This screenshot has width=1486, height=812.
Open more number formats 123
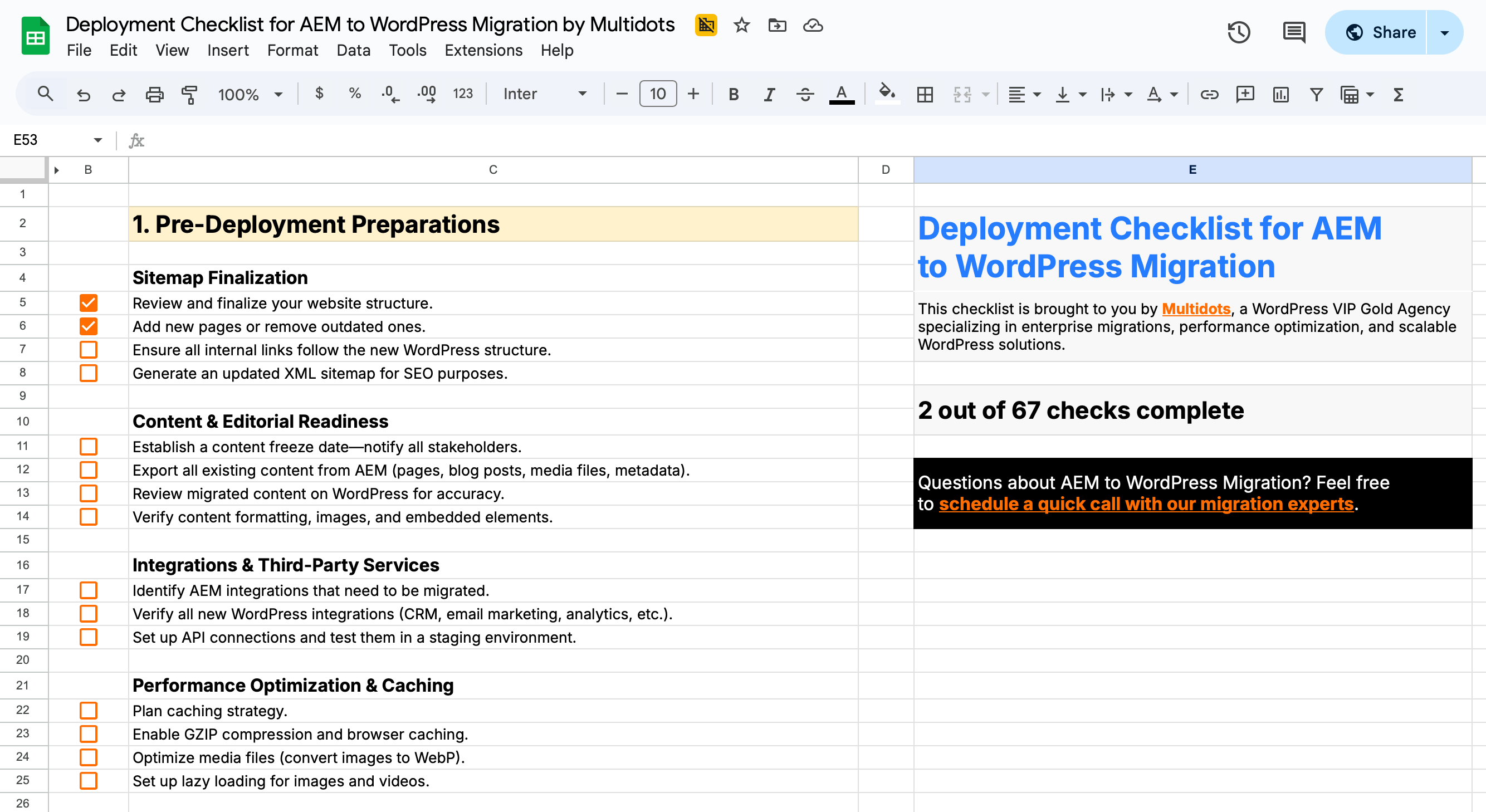[463, 94]
